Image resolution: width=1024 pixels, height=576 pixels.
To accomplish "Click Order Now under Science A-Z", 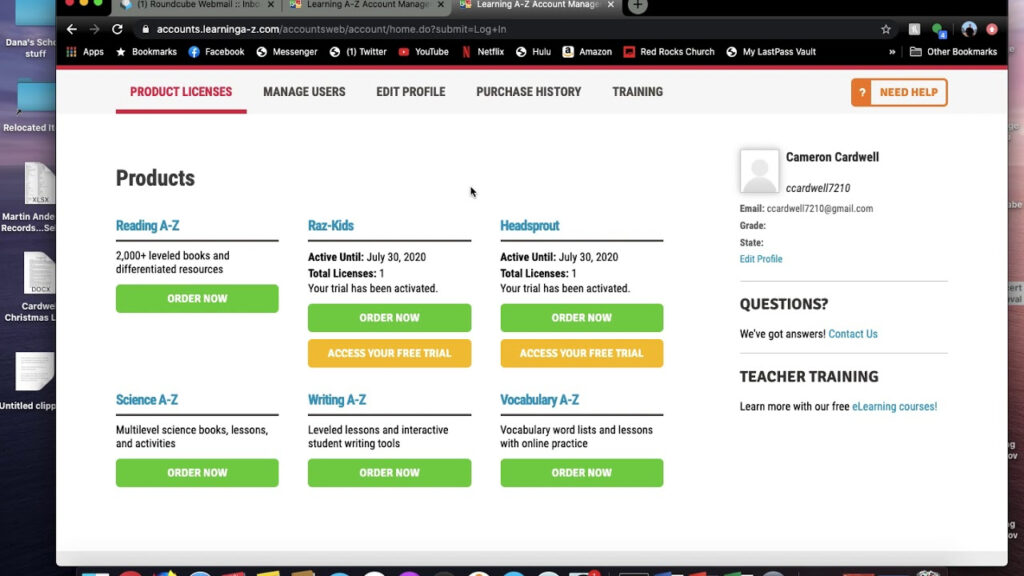I will 197,473.
